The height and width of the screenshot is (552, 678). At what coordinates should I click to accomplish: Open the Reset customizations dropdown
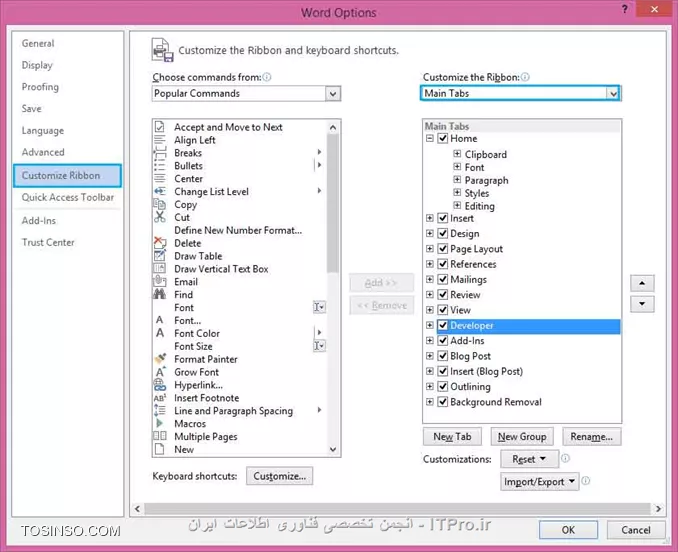click(x=529, y=459)
